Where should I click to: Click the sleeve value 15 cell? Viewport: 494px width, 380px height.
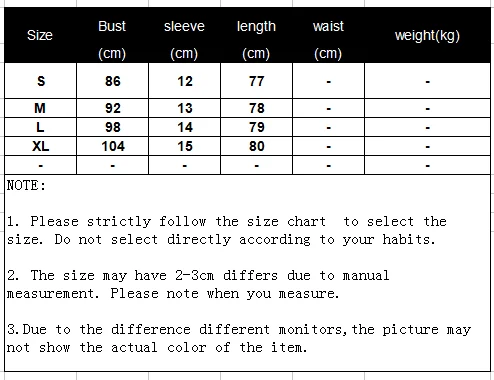pos(184,146)
